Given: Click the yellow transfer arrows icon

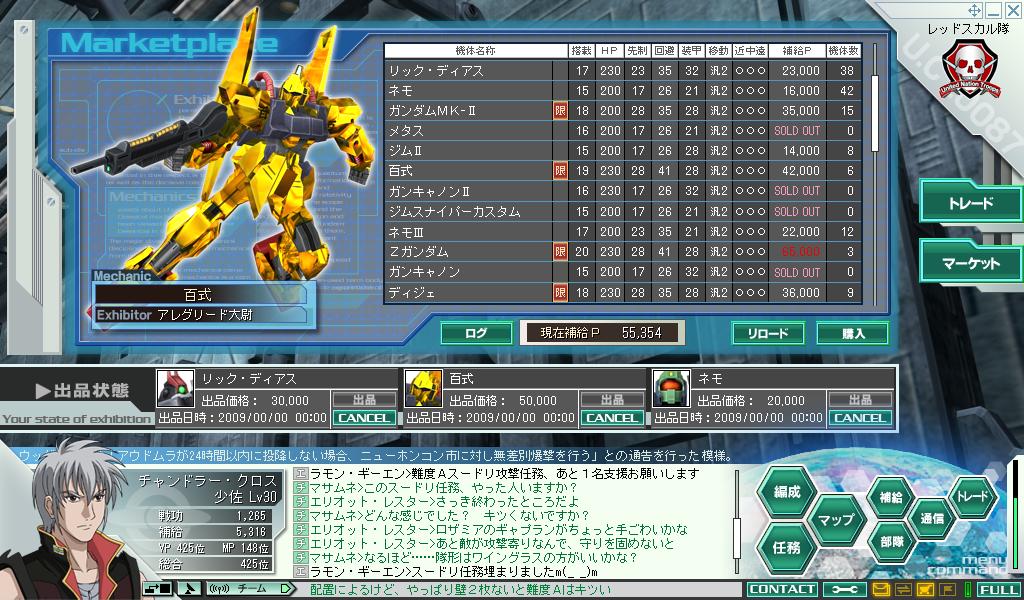Looking at the screenshot, I should (x=903, y=590).
